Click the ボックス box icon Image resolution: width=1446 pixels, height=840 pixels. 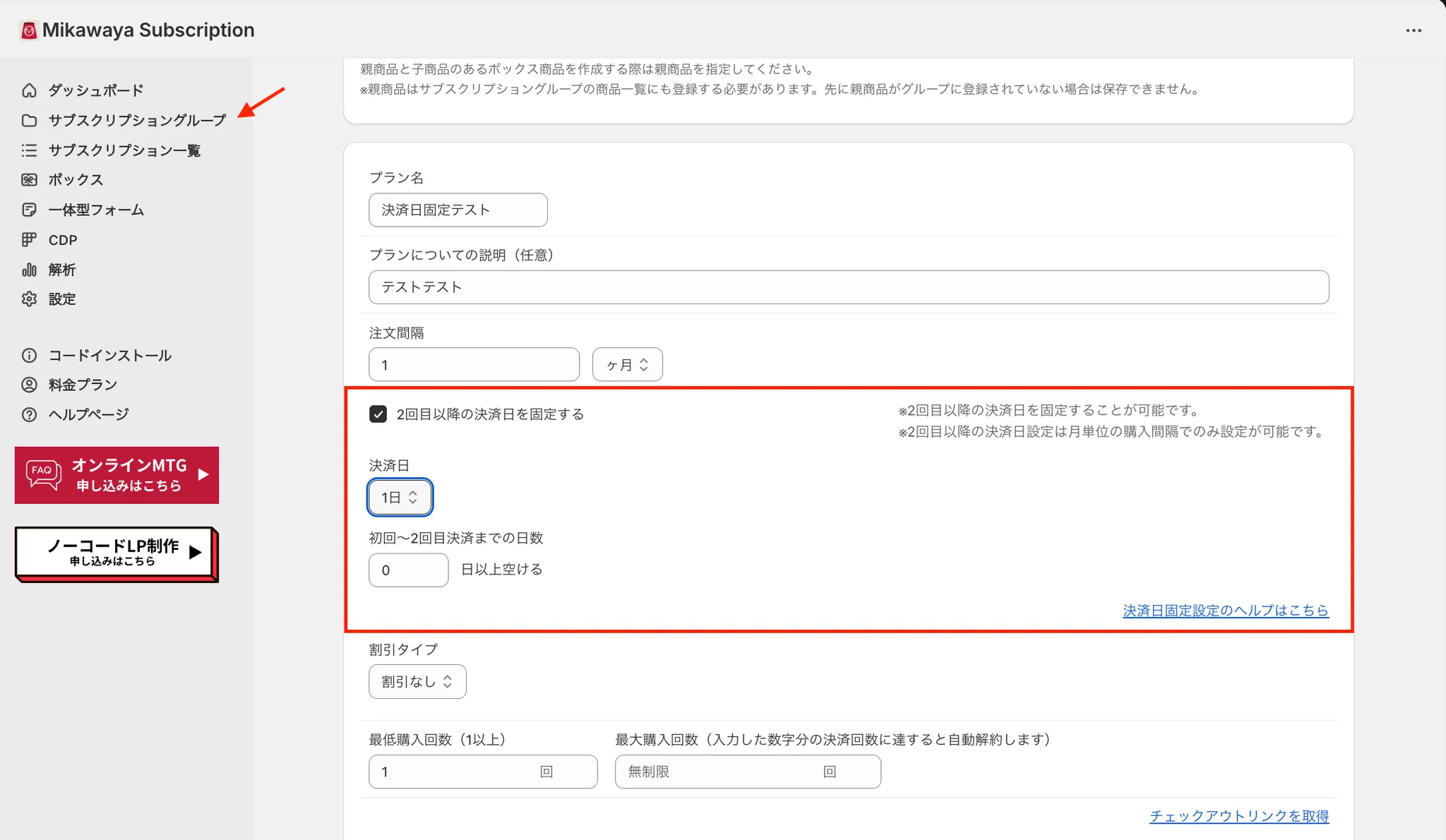[x=29, y=180]
